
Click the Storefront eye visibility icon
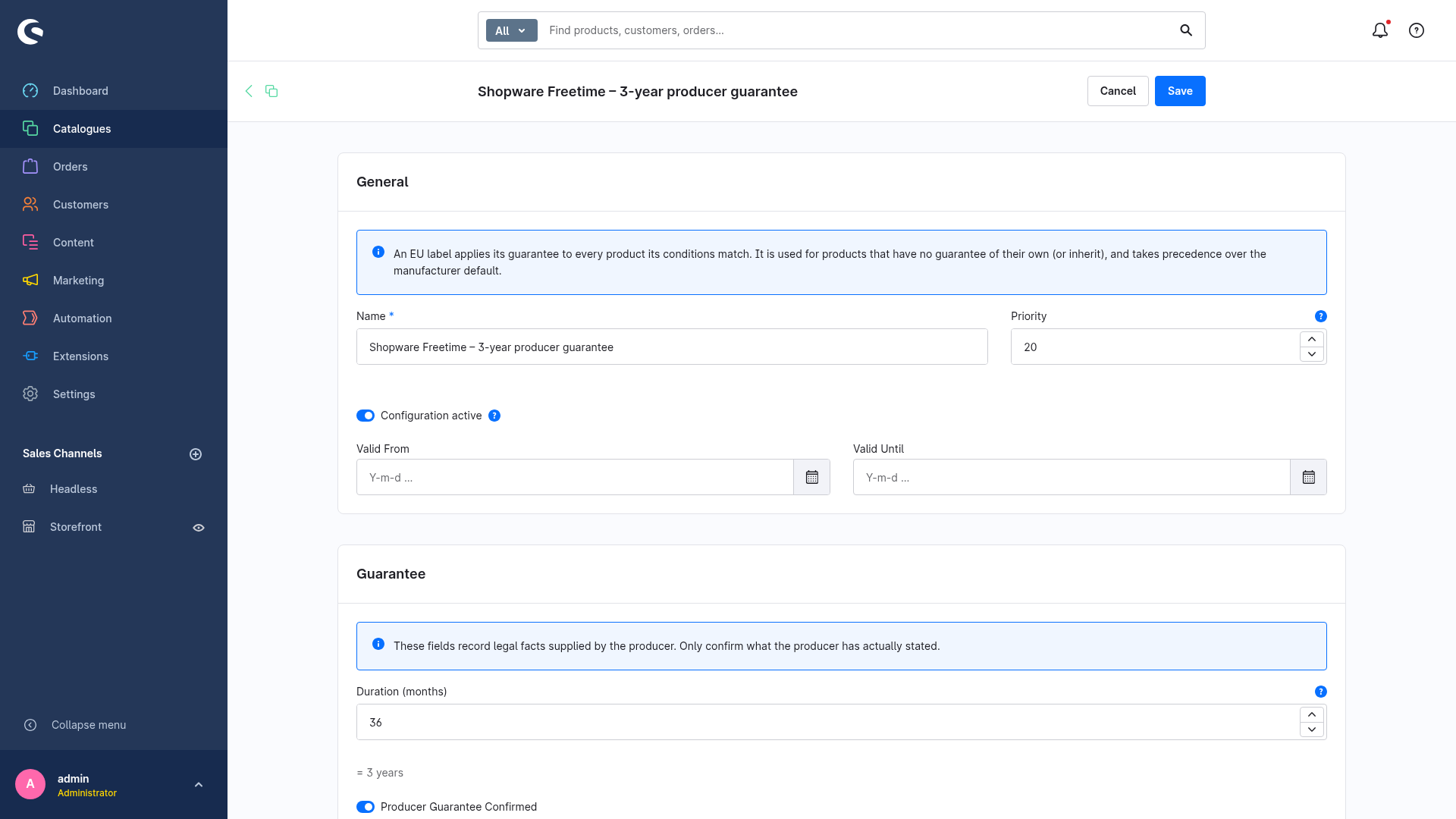[x=199, y=528]
